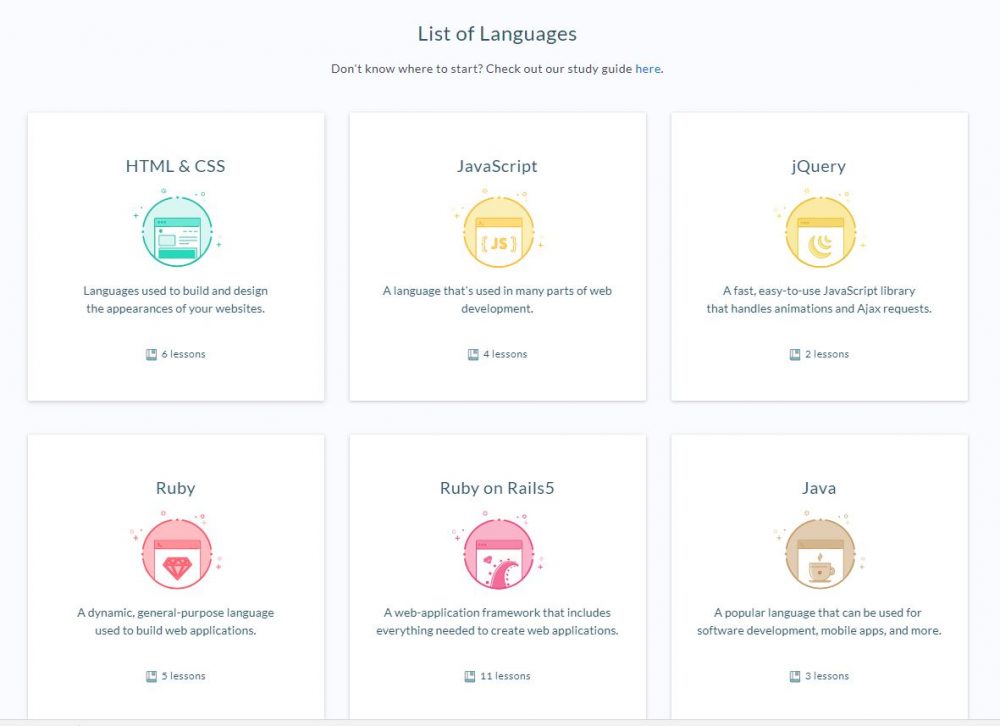Open the jQuery course card

tap(818, 255)
